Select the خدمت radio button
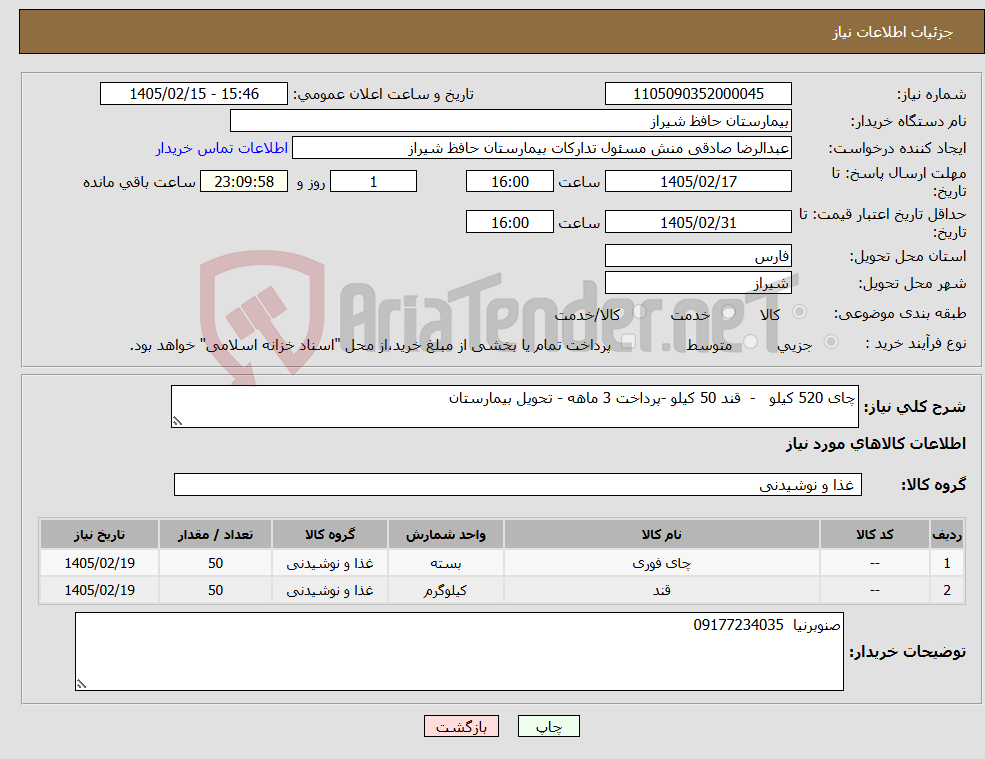The image size is (985, 759). coord(728,312)
